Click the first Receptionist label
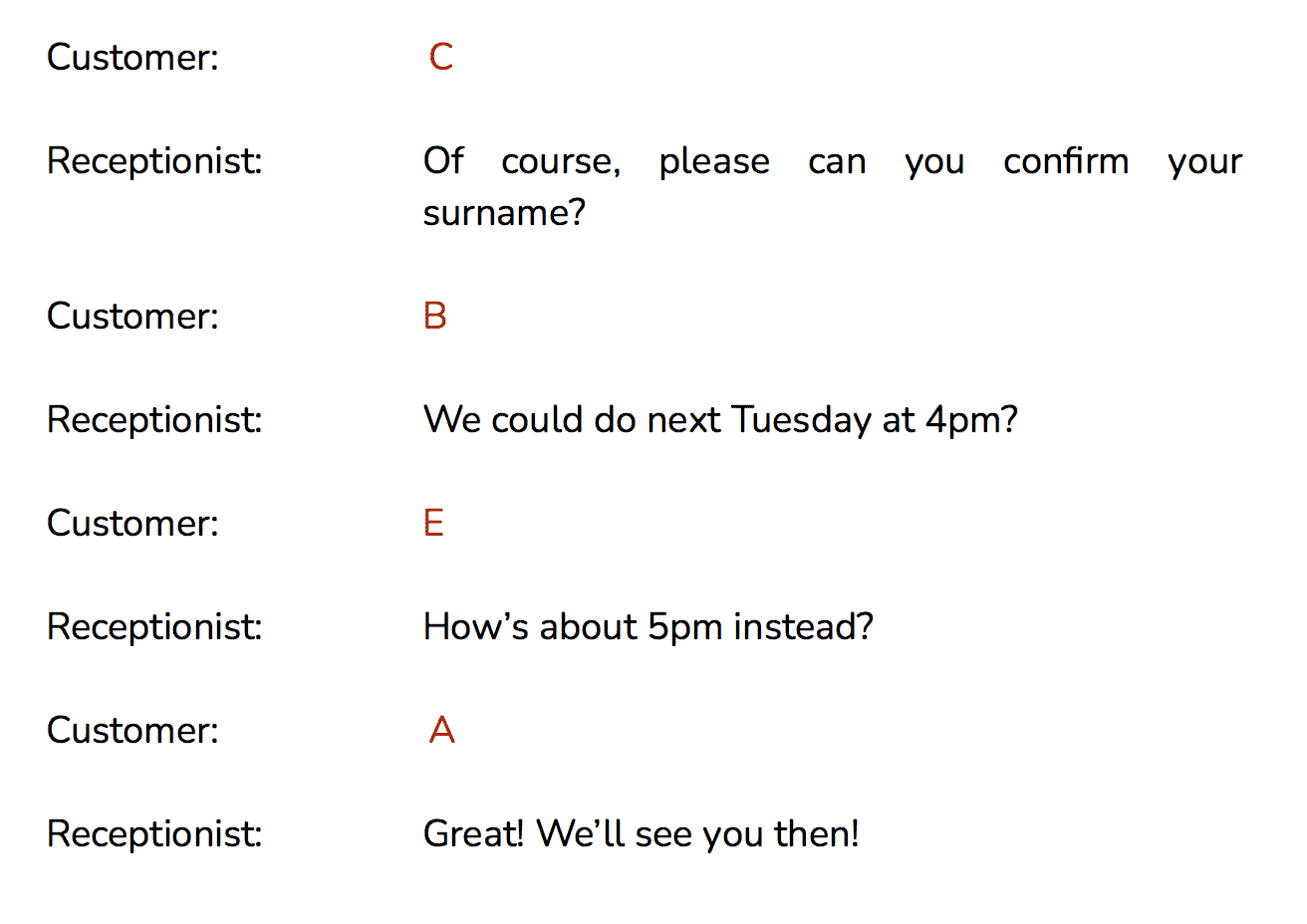The image size is (1307, 924). tap(154, 161)
